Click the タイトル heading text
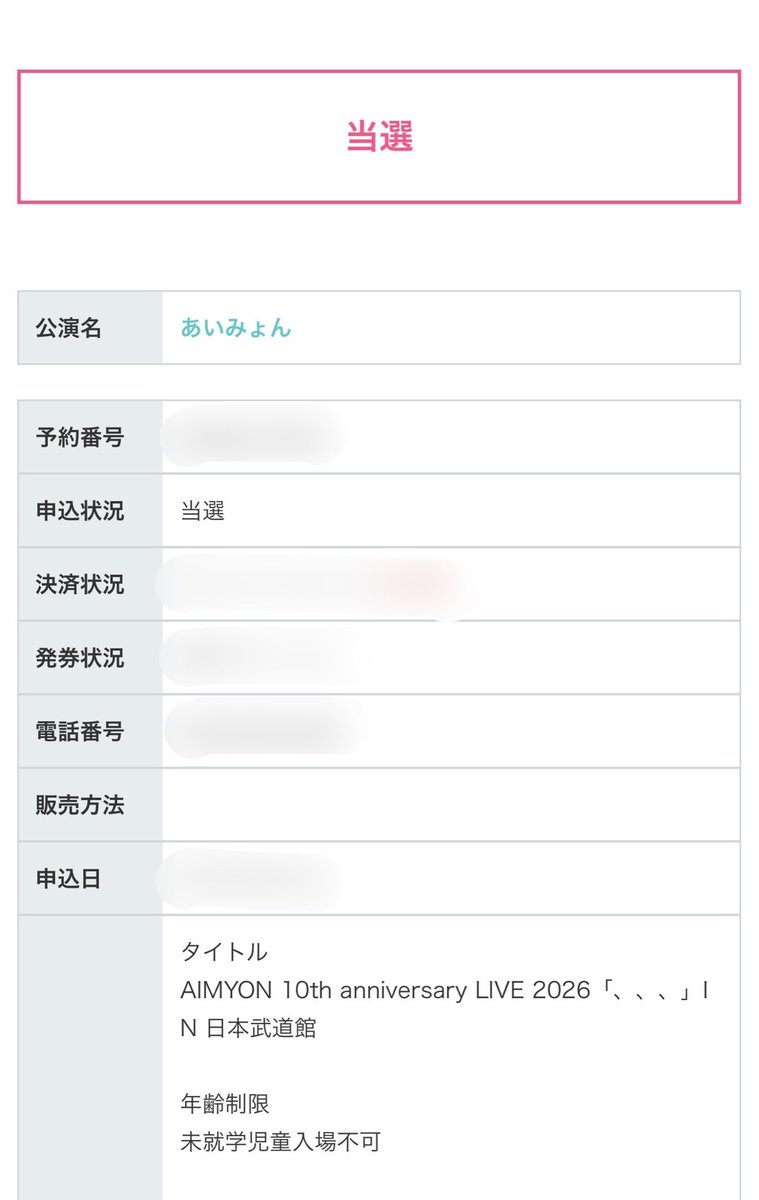This screenshot has height=1200, width=759. pos(224,951)
